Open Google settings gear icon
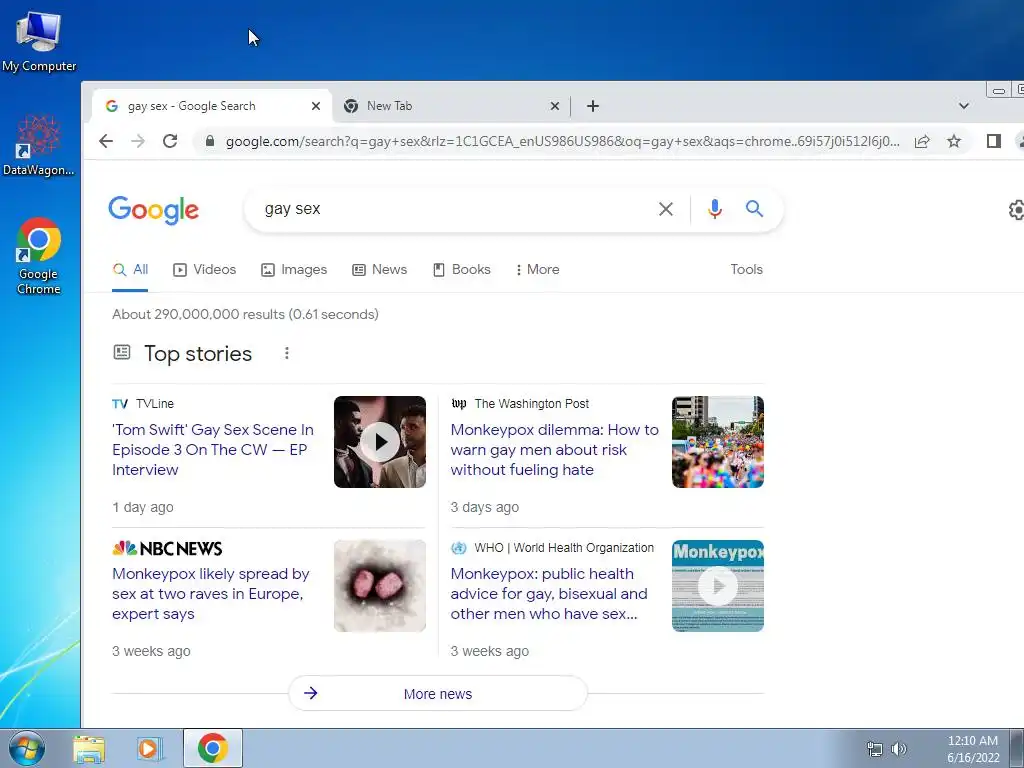The image size is (1024, 768). click(1016, 210)
